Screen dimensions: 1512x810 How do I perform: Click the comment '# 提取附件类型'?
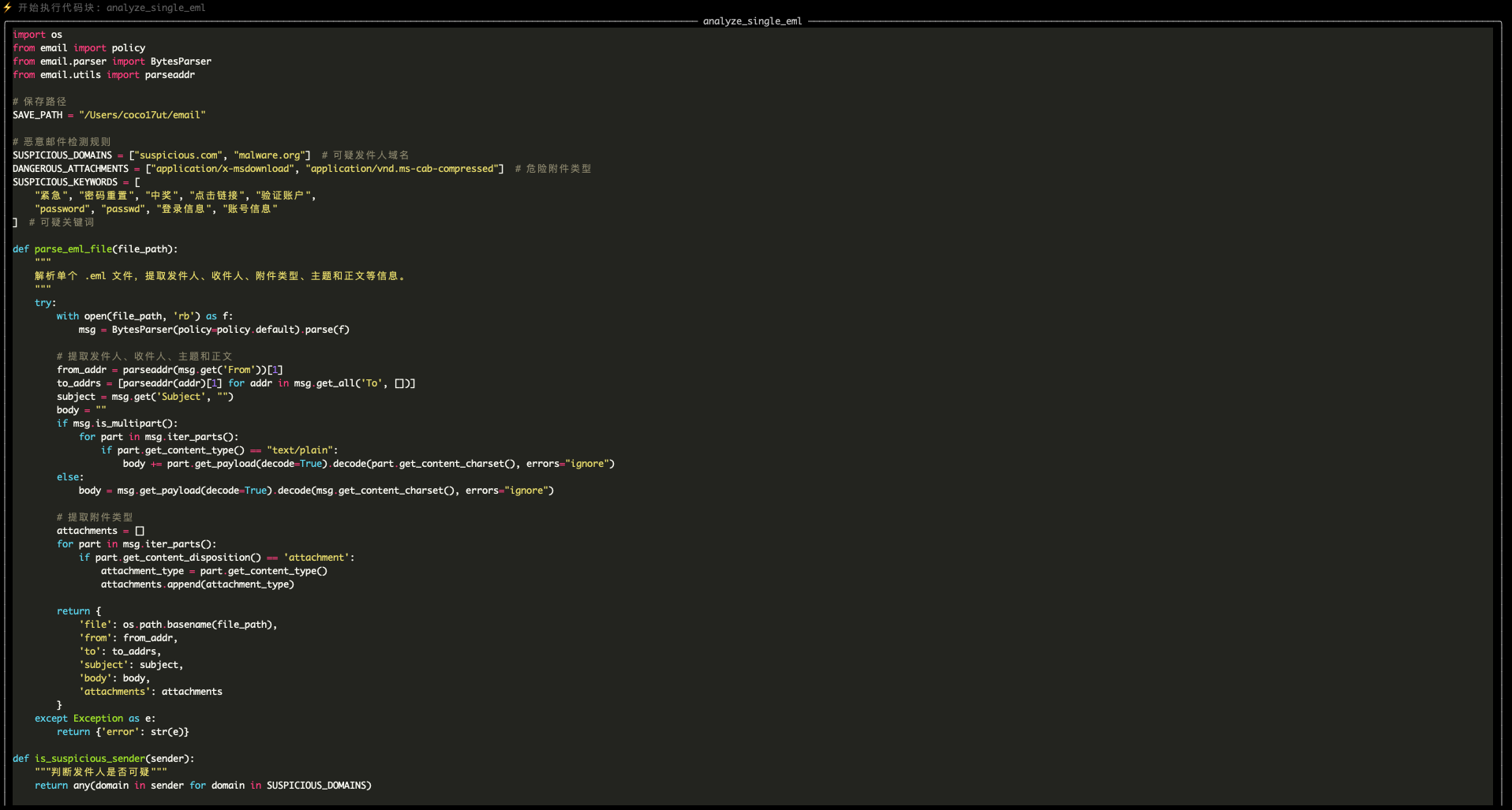[95, 517]
